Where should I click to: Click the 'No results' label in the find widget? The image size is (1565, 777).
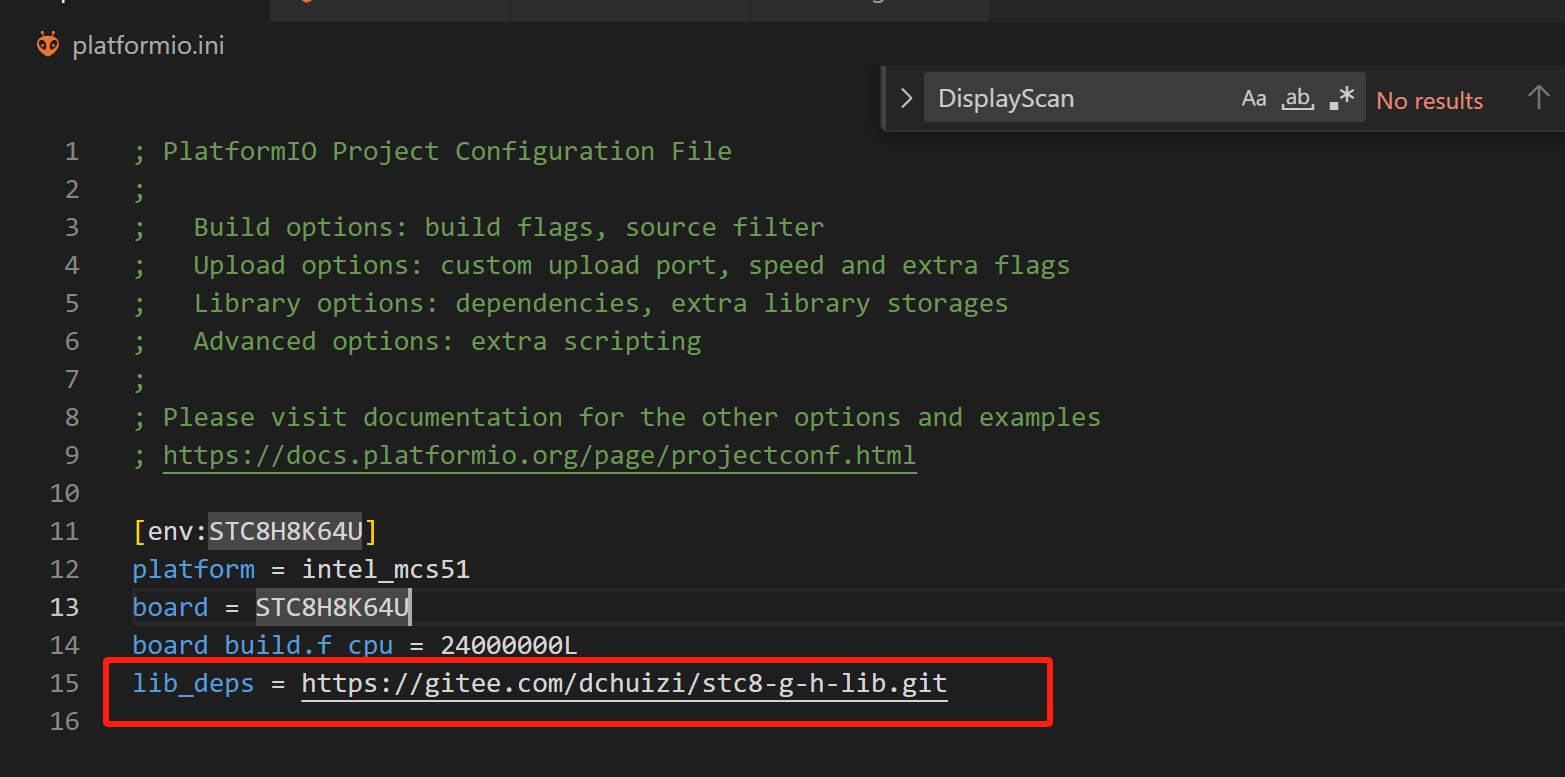tap(1430, 100)
